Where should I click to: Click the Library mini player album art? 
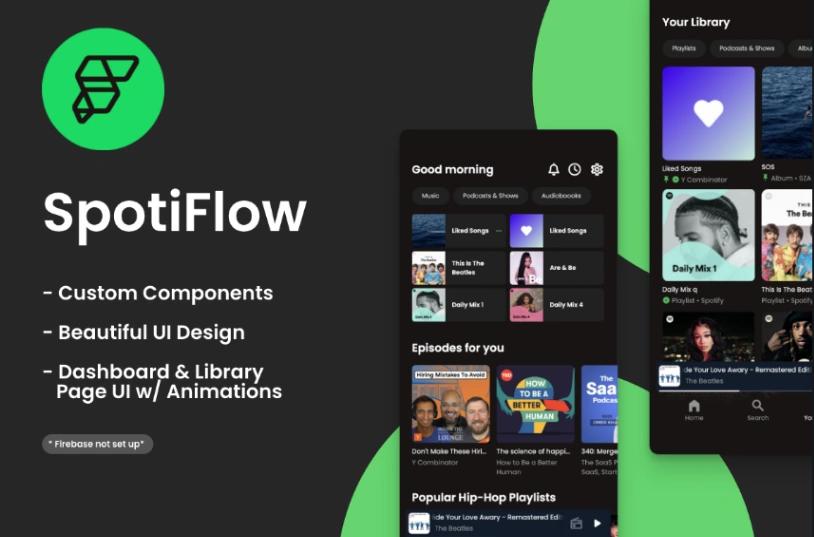point(670,375)
